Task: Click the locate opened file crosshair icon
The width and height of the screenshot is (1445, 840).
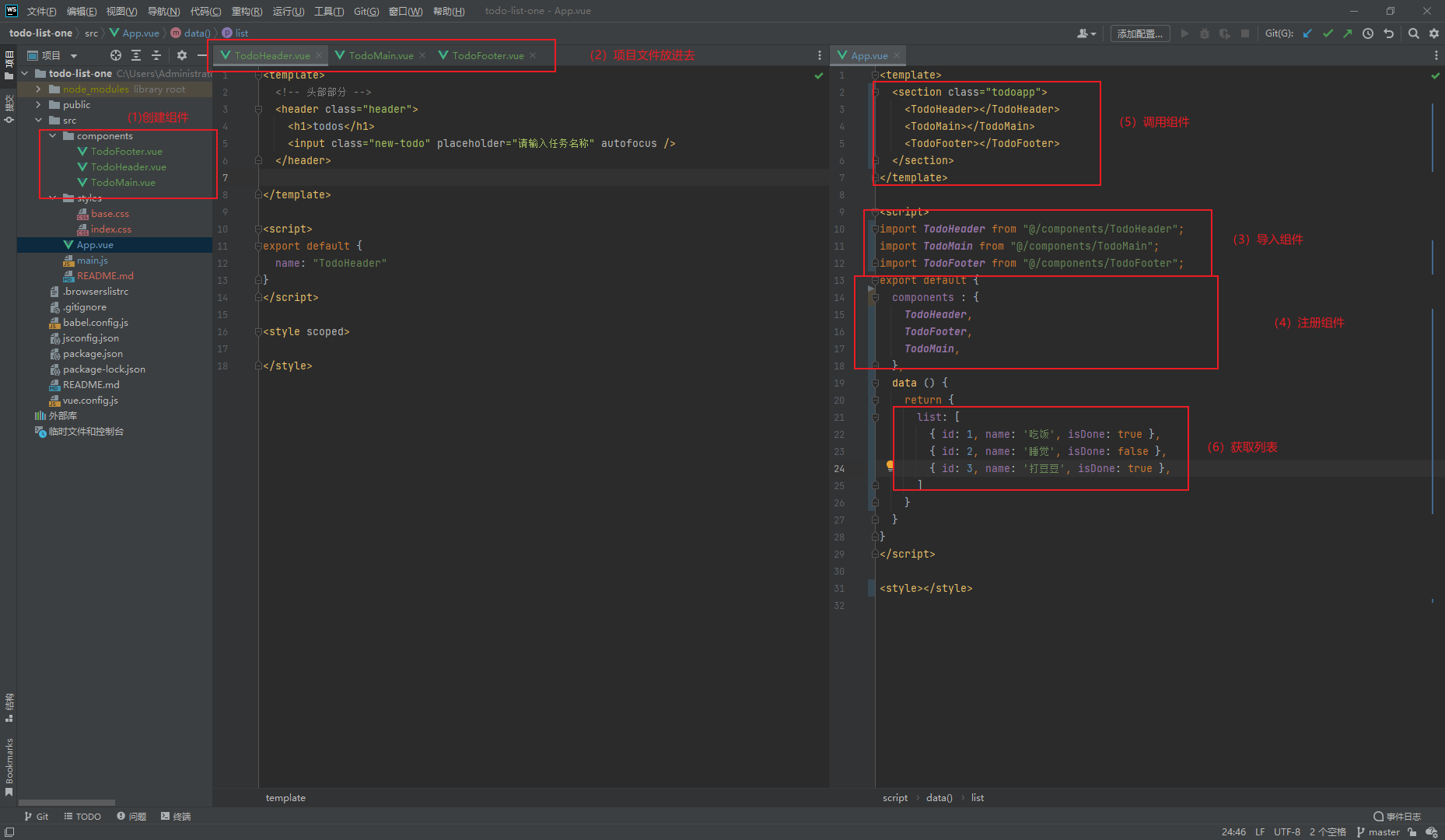Action: coord(116,55)
